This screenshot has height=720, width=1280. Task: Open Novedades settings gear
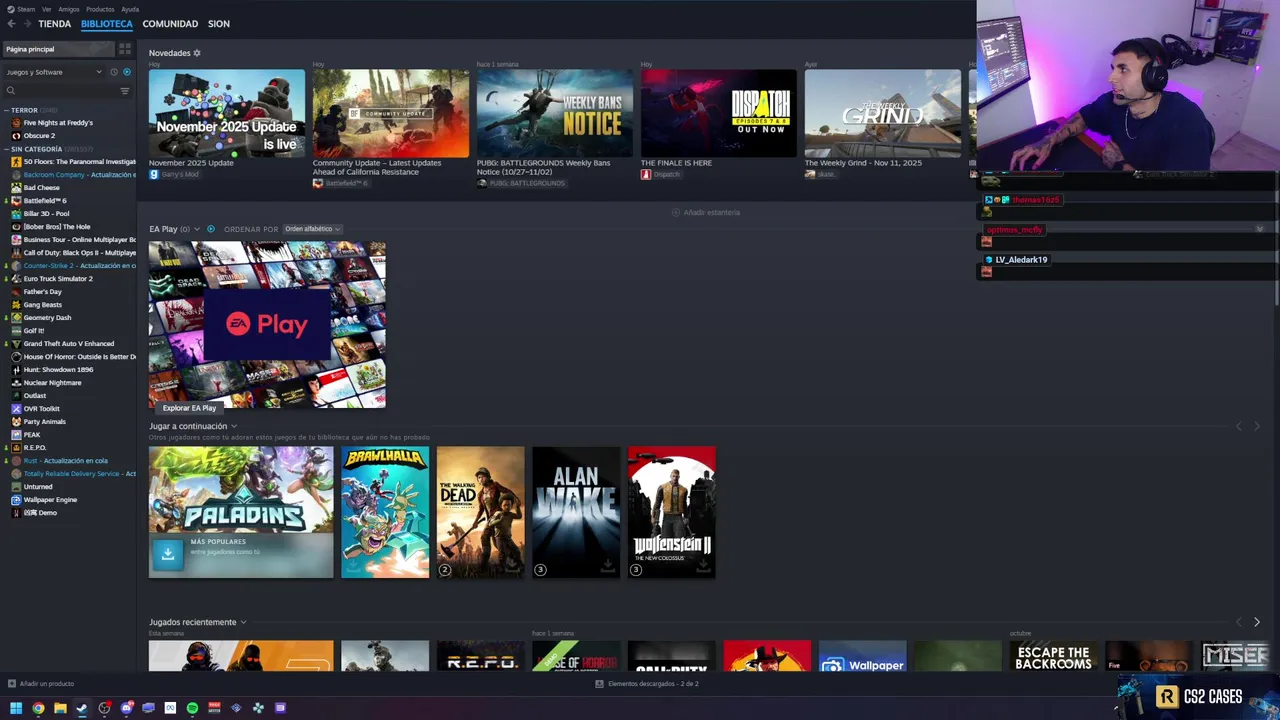(x=197, y=53)
